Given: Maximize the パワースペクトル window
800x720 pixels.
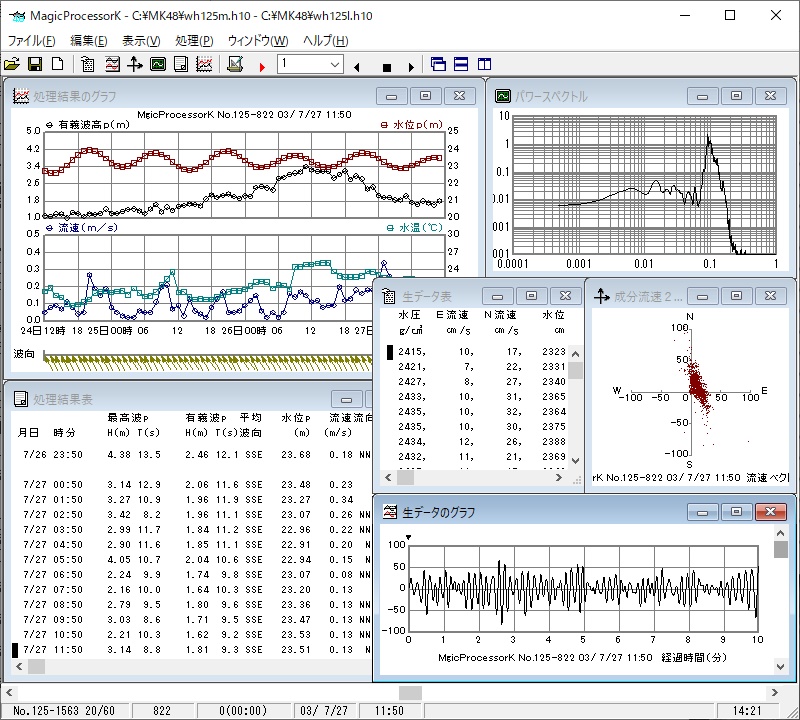Looking at the screenshot, I should coord(737,96).
